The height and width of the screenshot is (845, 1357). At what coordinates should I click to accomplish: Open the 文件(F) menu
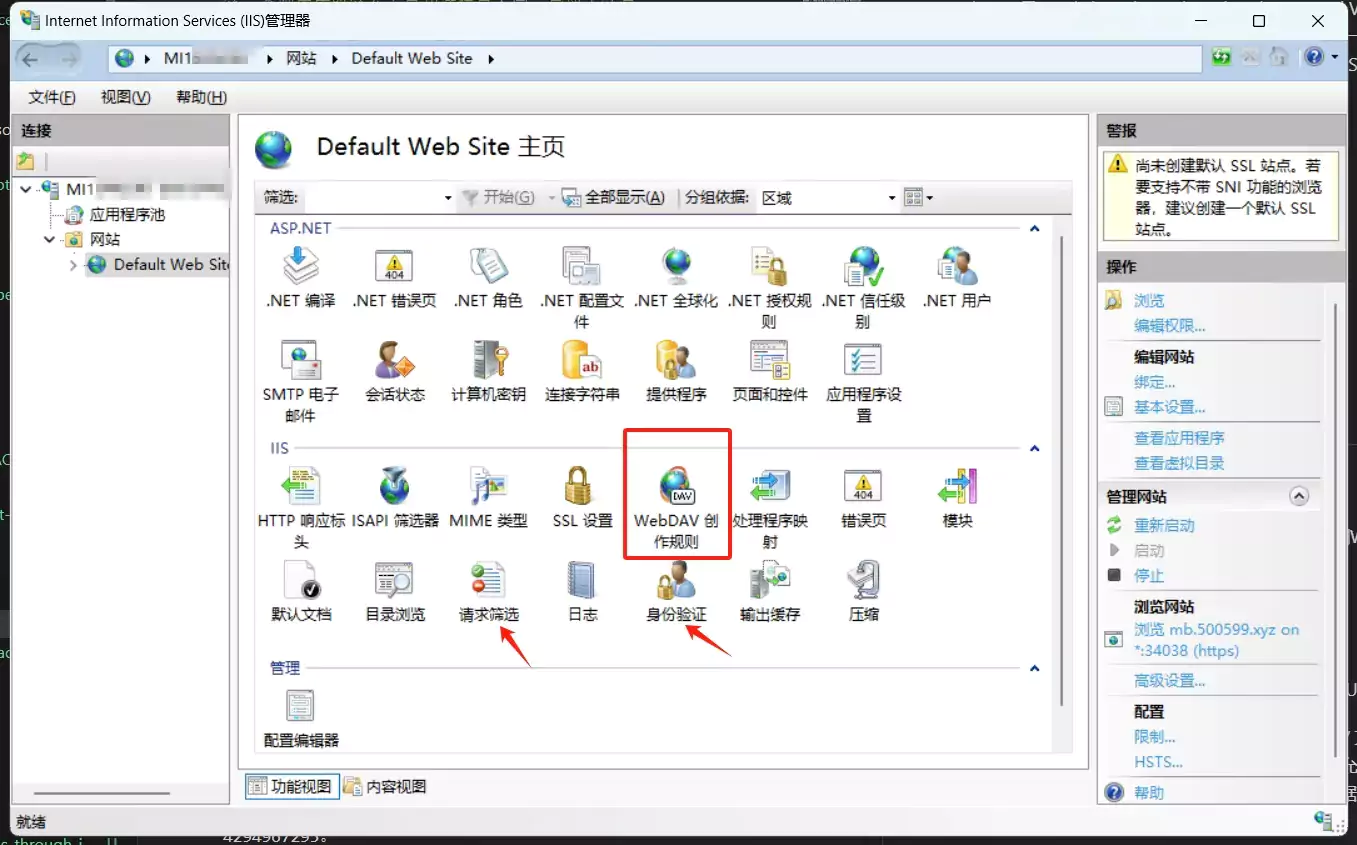52,97
